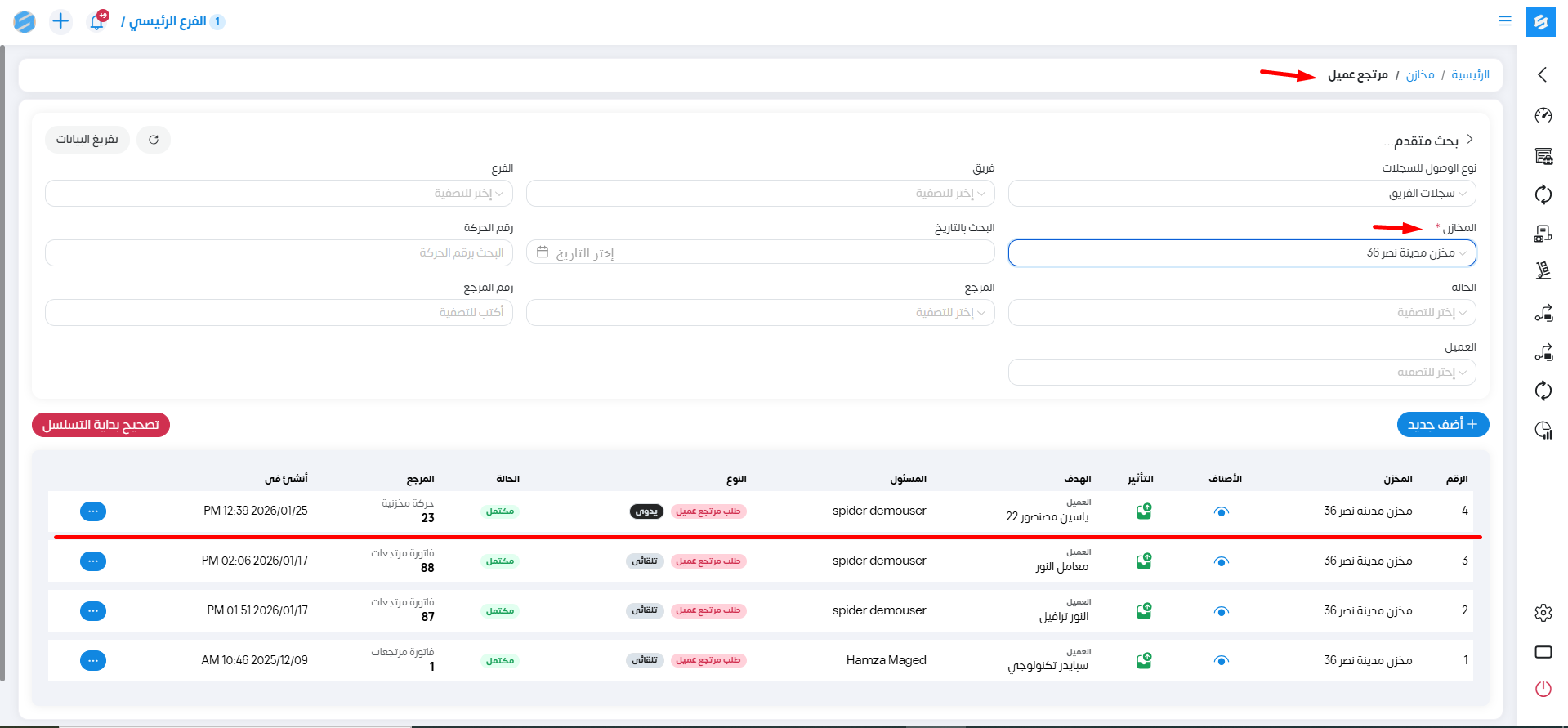Expand the الحالة status filter dropdown
1568x728 pixels.
1241,313
